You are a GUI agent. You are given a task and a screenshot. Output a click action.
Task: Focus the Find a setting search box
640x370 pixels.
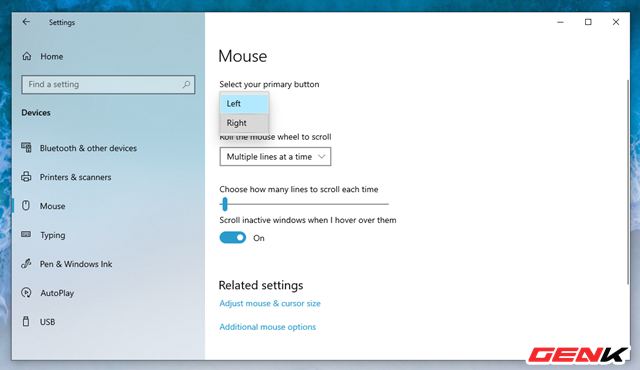pyautogui.click(x=108, y=84)
